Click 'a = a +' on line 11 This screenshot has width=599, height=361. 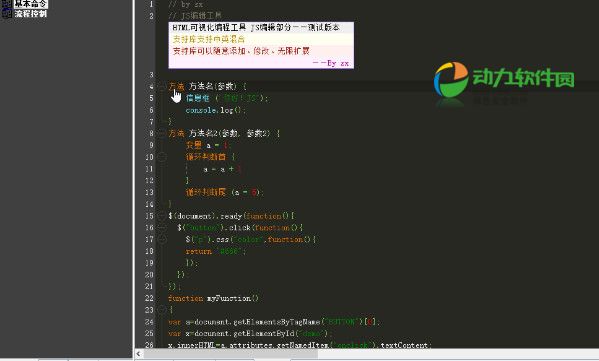[219, 169]
